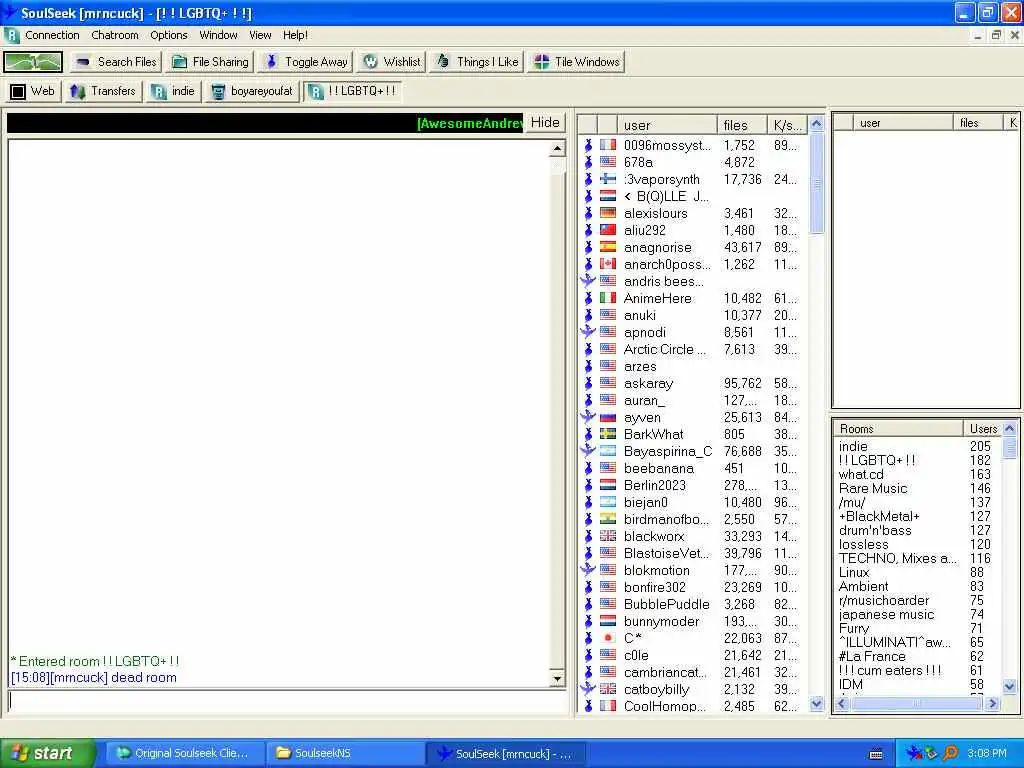Open Things I Like
This screenshot has height=768, width=1024.
tap(477, 62)
